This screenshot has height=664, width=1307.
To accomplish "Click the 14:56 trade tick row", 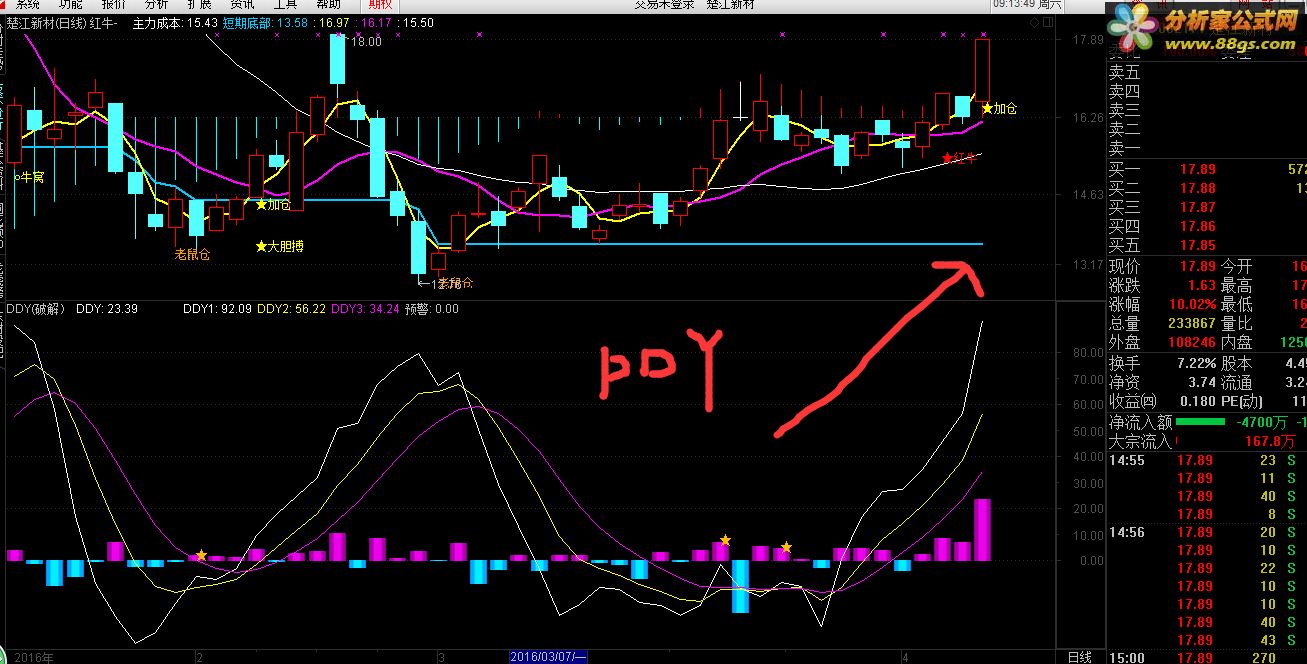I will click(x=1206, y=532).
